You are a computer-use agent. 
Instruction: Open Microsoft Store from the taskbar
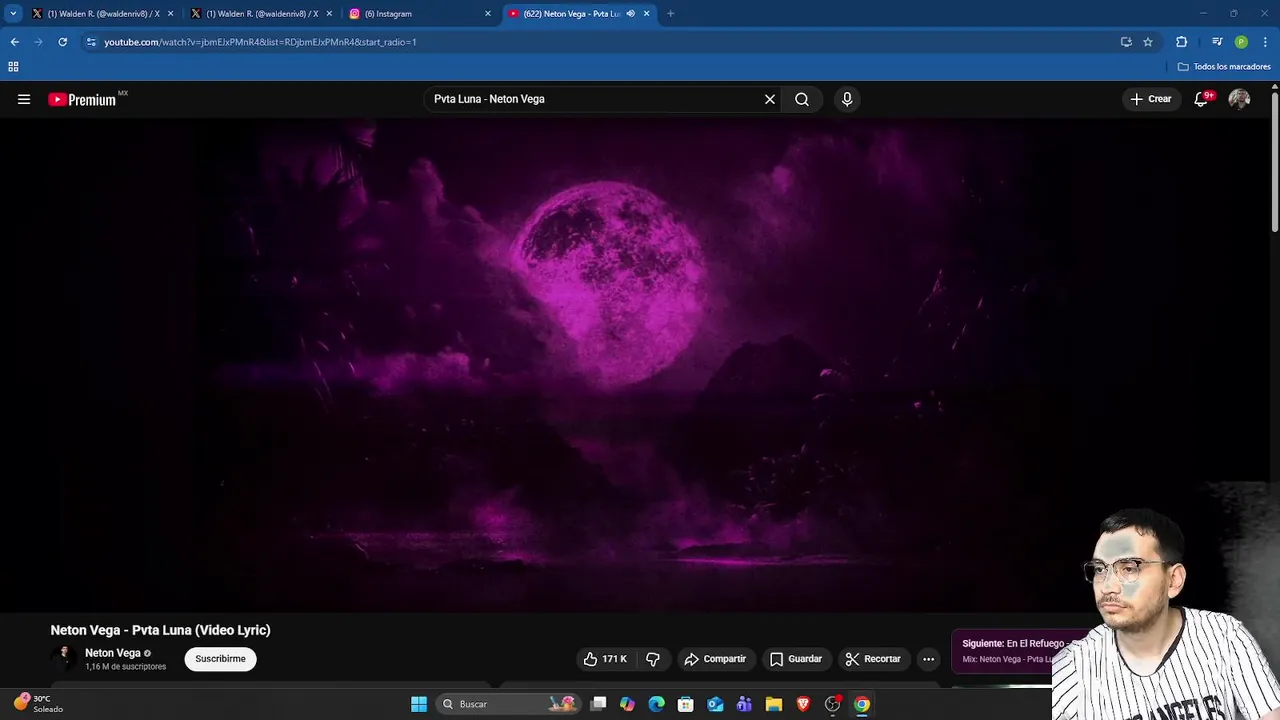click(x=686, y=704)
